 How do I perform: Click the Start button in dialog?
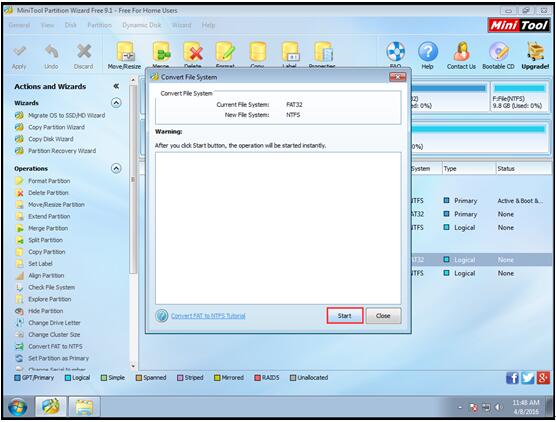click(x=345, y=316)
